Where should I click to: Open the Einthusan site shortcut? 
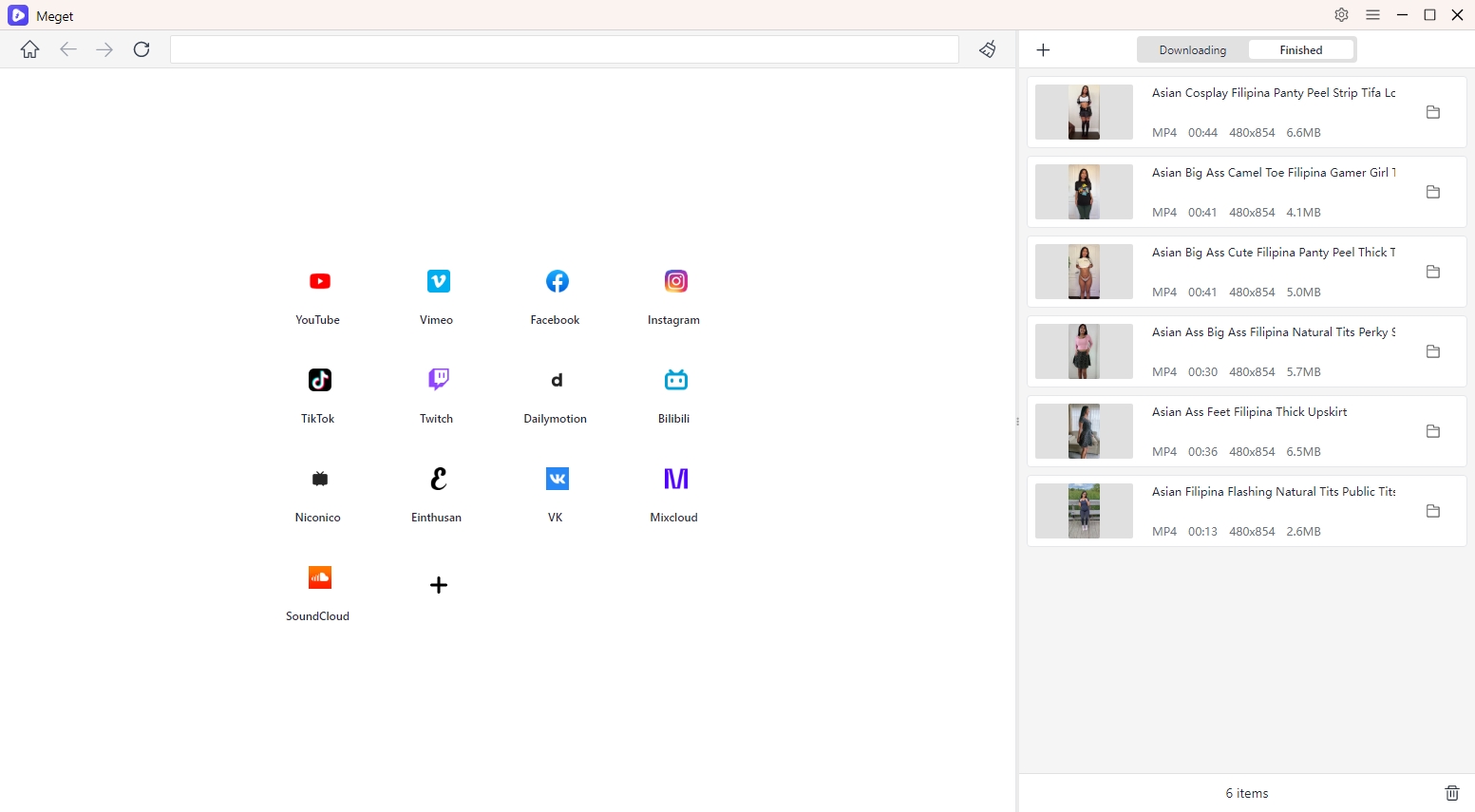438,480
